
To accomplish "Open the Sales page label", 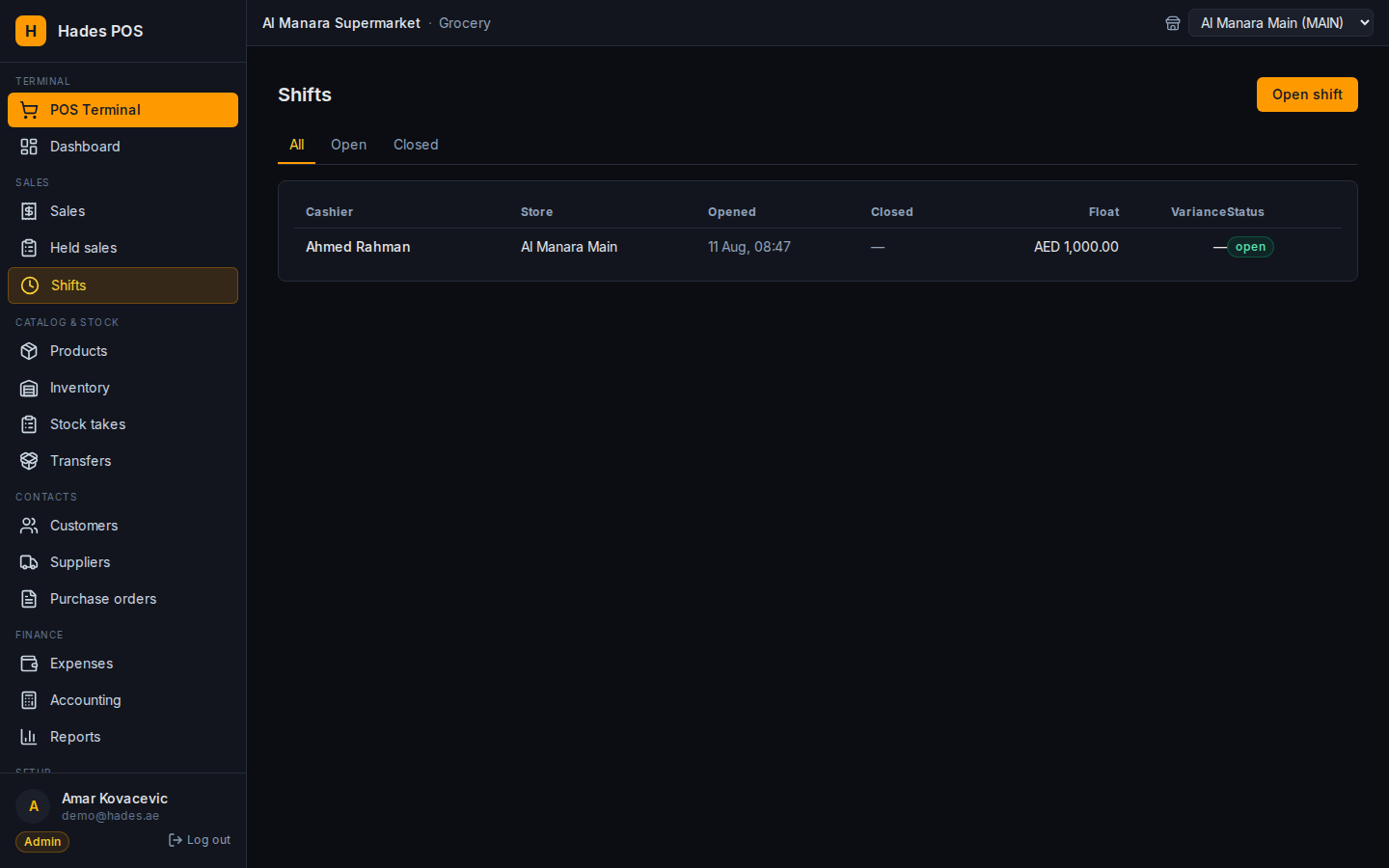I will tap(68, 211).
